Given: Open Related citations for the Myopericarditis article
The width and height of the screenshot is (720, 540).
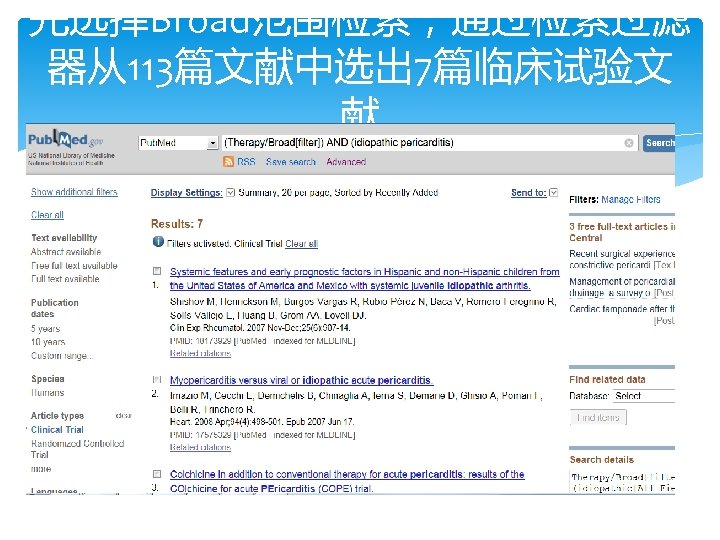Looking at the screenshot, I should pos(200,447).
